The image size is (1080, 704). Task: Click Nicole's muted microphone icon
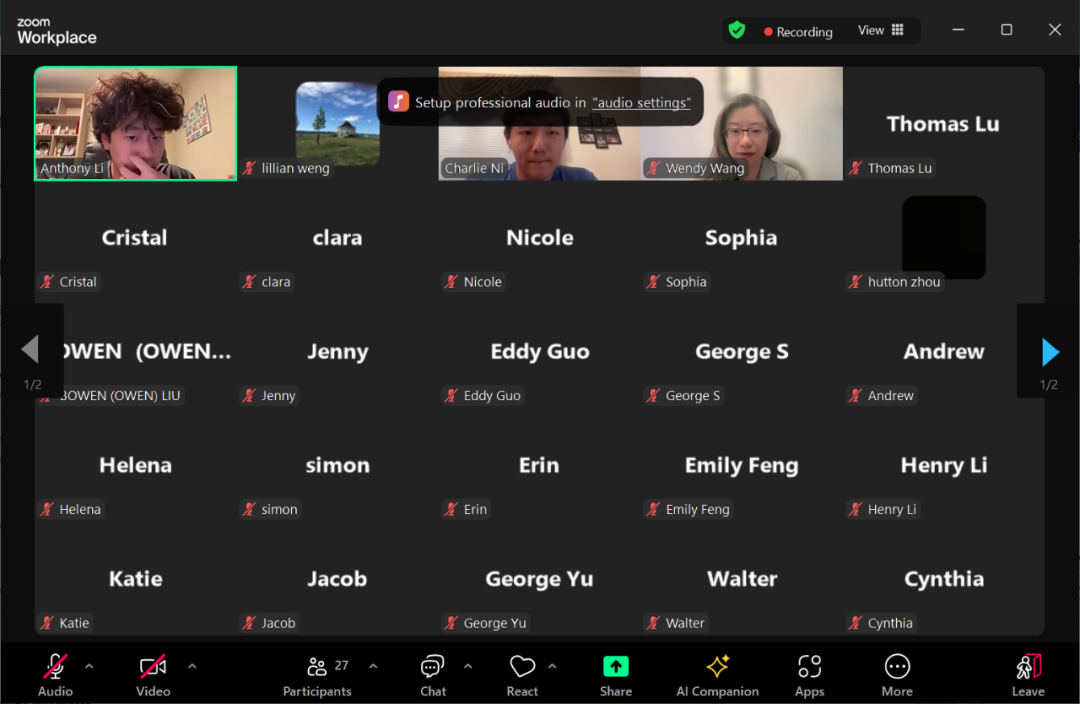451,282
